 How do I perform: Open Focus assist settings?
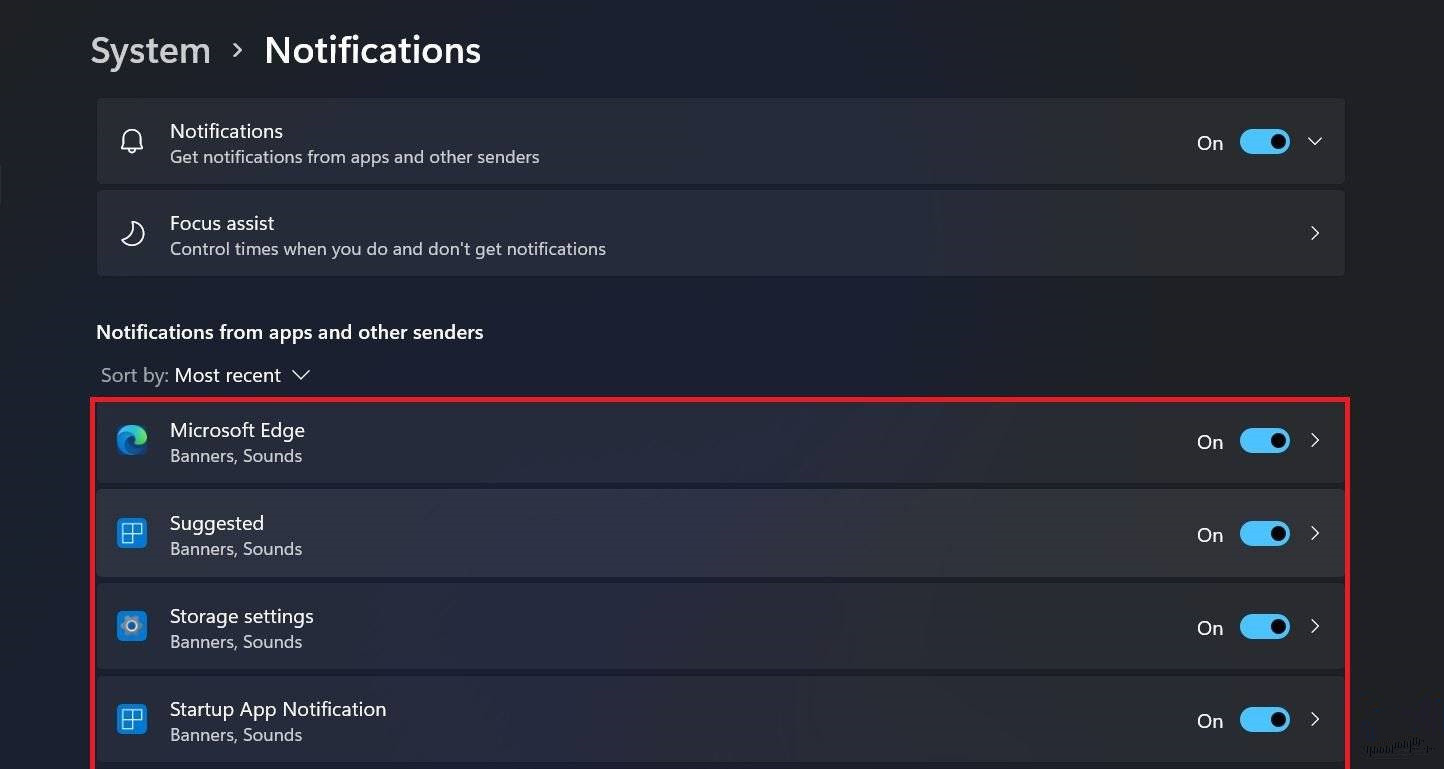[x=1314, y=232]
